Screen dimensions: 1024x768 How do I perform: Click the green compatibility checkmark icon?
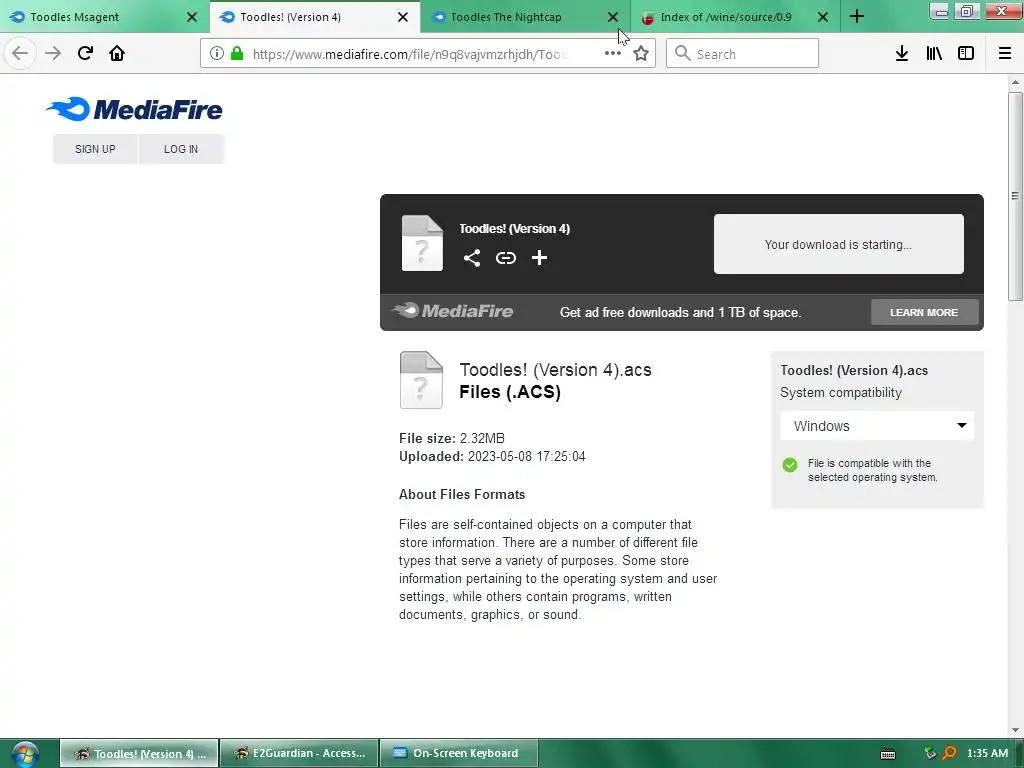coord(790,465)
